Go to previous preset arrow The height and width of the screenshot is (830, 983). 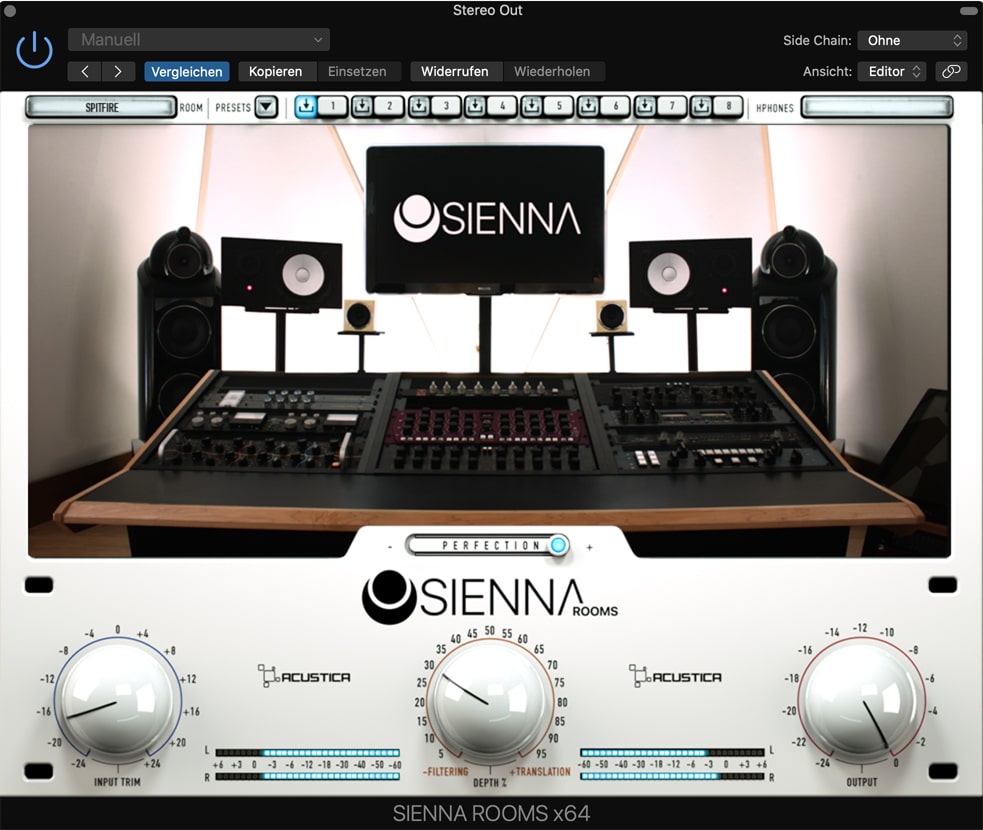pyautogui.click(x=85, y=71)
